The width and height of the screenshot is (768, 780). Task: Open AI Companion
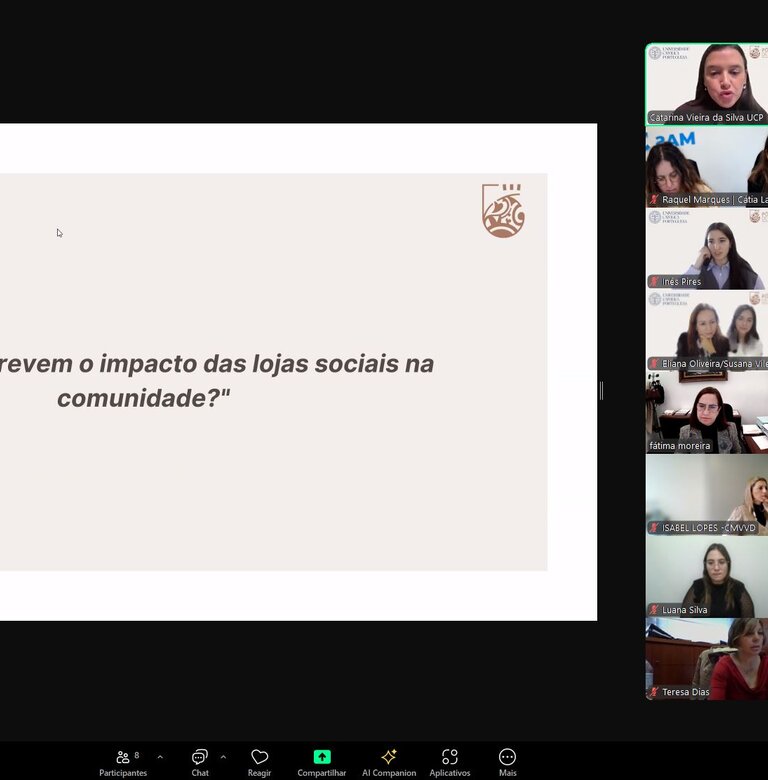pyautogui.click(x=389, y=758)
